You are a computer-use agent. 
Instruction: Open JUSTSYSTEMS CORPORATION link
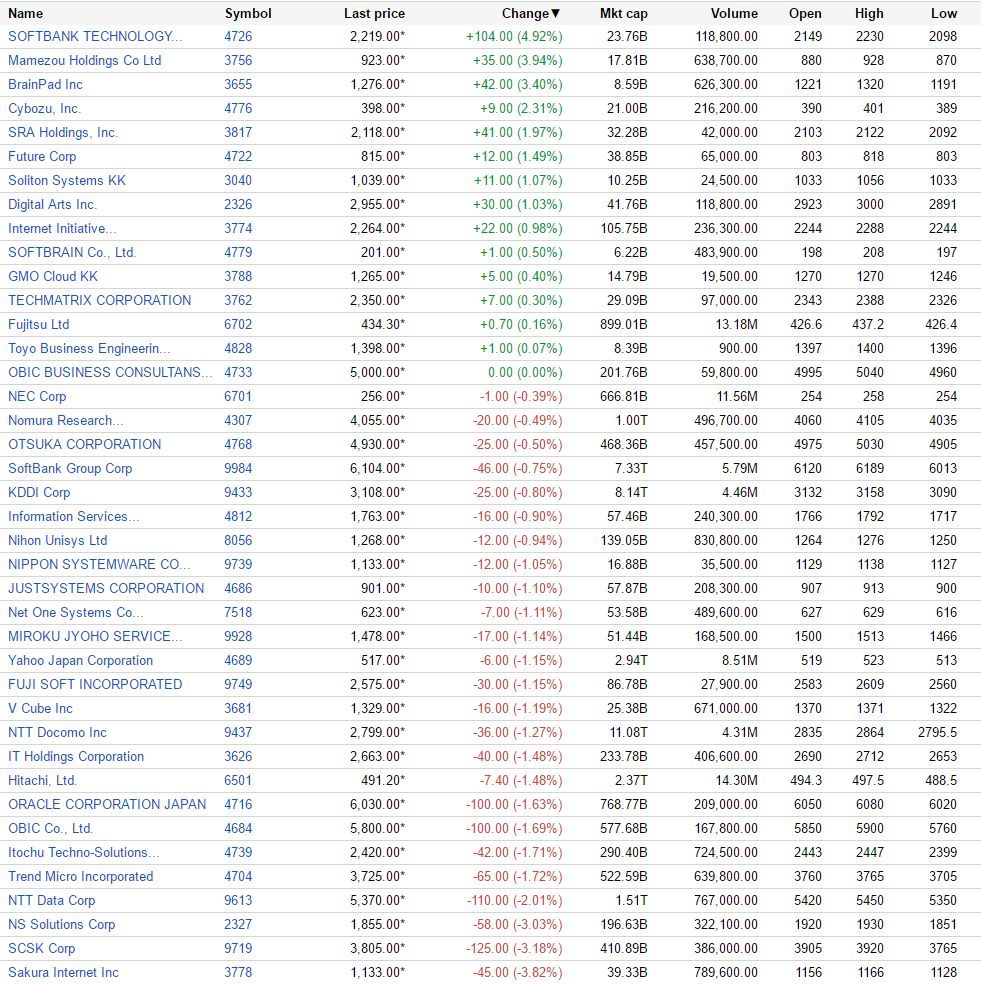[x=106, y=589]
